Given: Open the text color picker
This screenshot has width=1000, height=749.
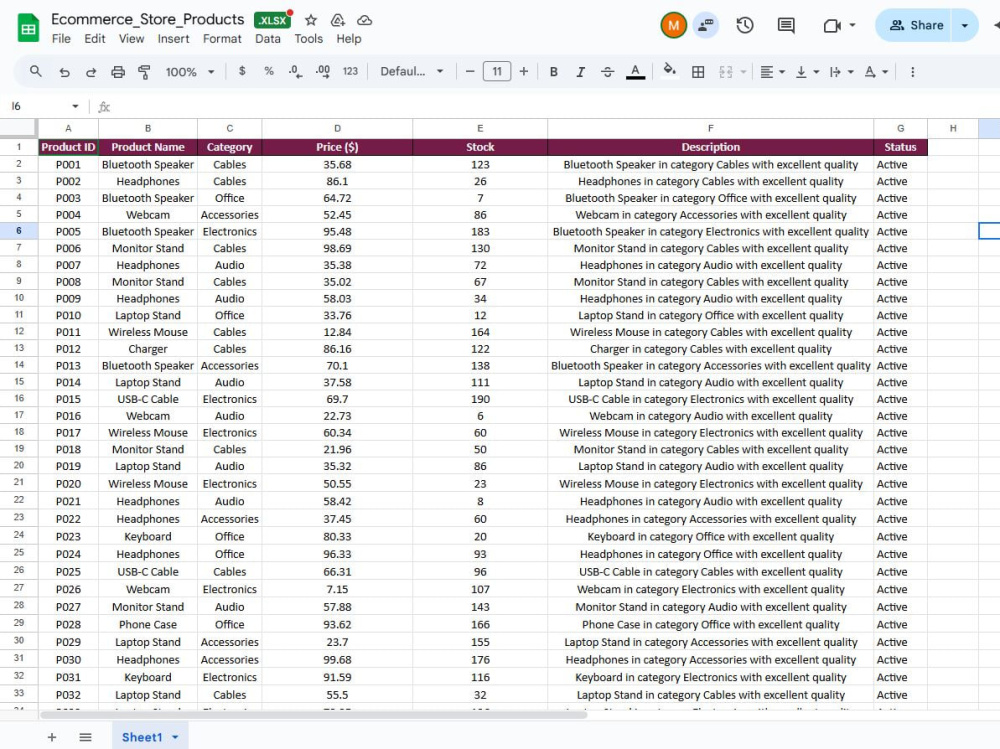Looking at the screenshot, I should [x=635, y=72].
